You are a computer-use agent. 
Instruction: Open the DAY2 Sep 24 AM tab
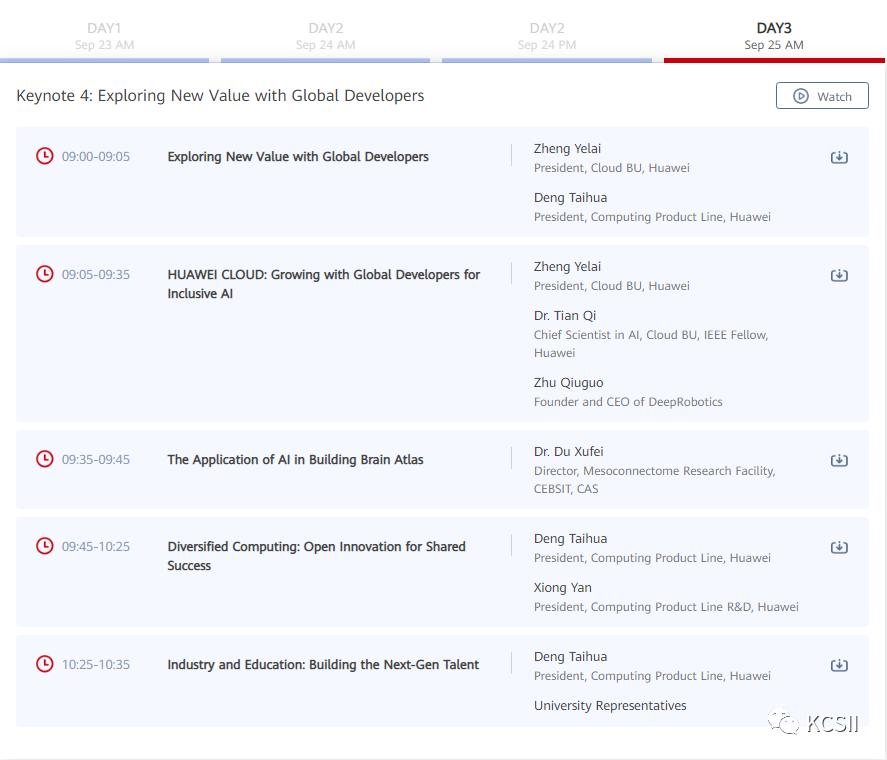click(x=325, y=36)
